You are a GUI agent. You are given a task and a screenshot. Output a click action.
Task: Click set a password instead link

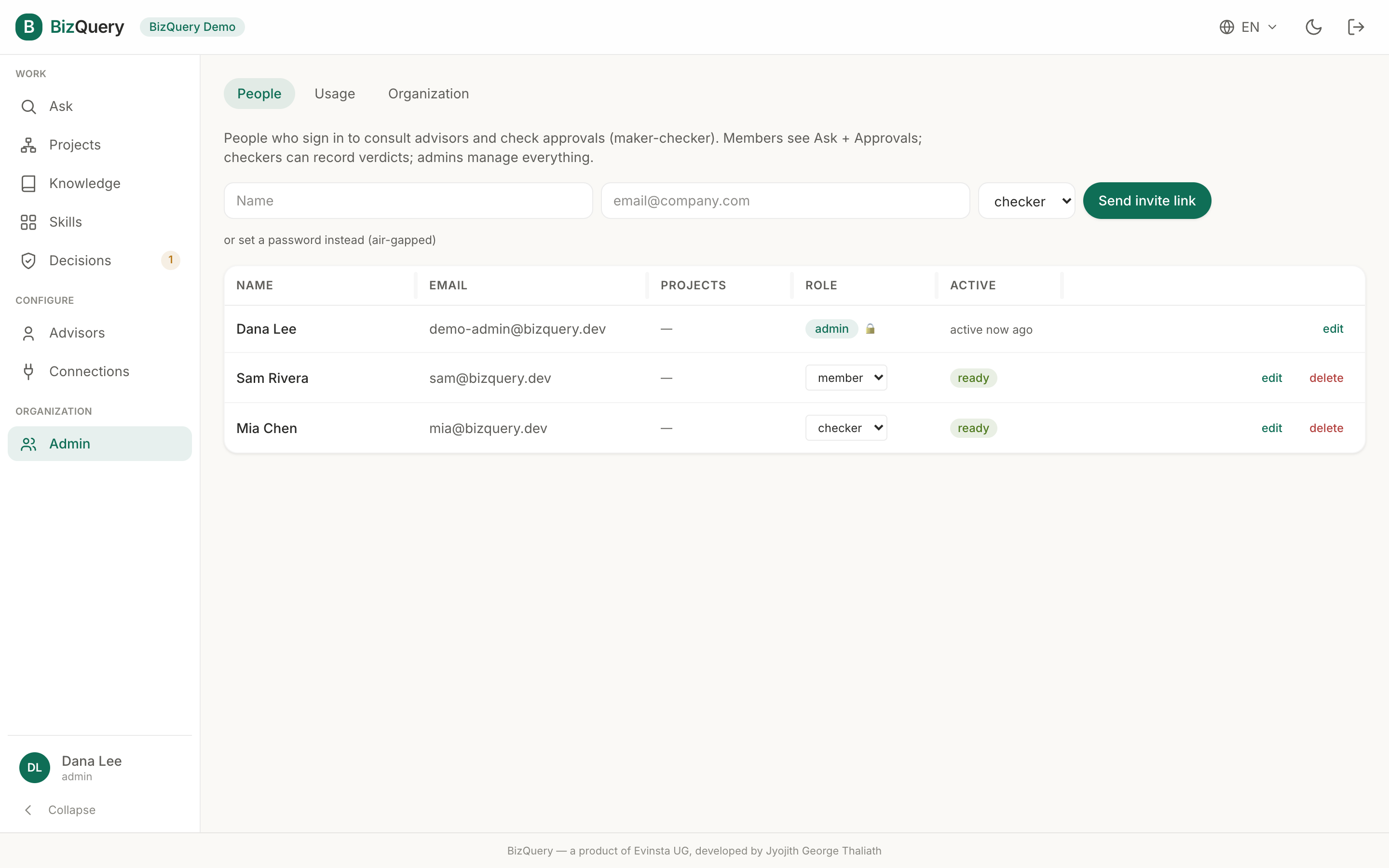coord(329,240)
